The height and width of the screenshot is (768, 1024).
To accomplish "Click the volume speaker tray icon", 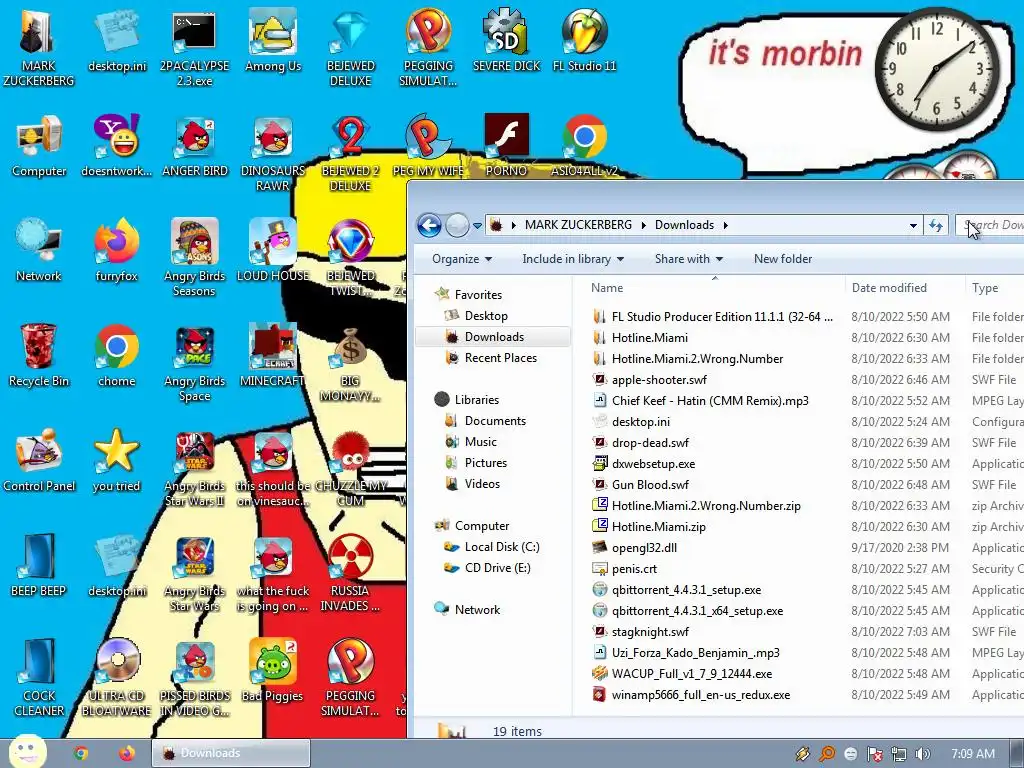I will [922, 754].
